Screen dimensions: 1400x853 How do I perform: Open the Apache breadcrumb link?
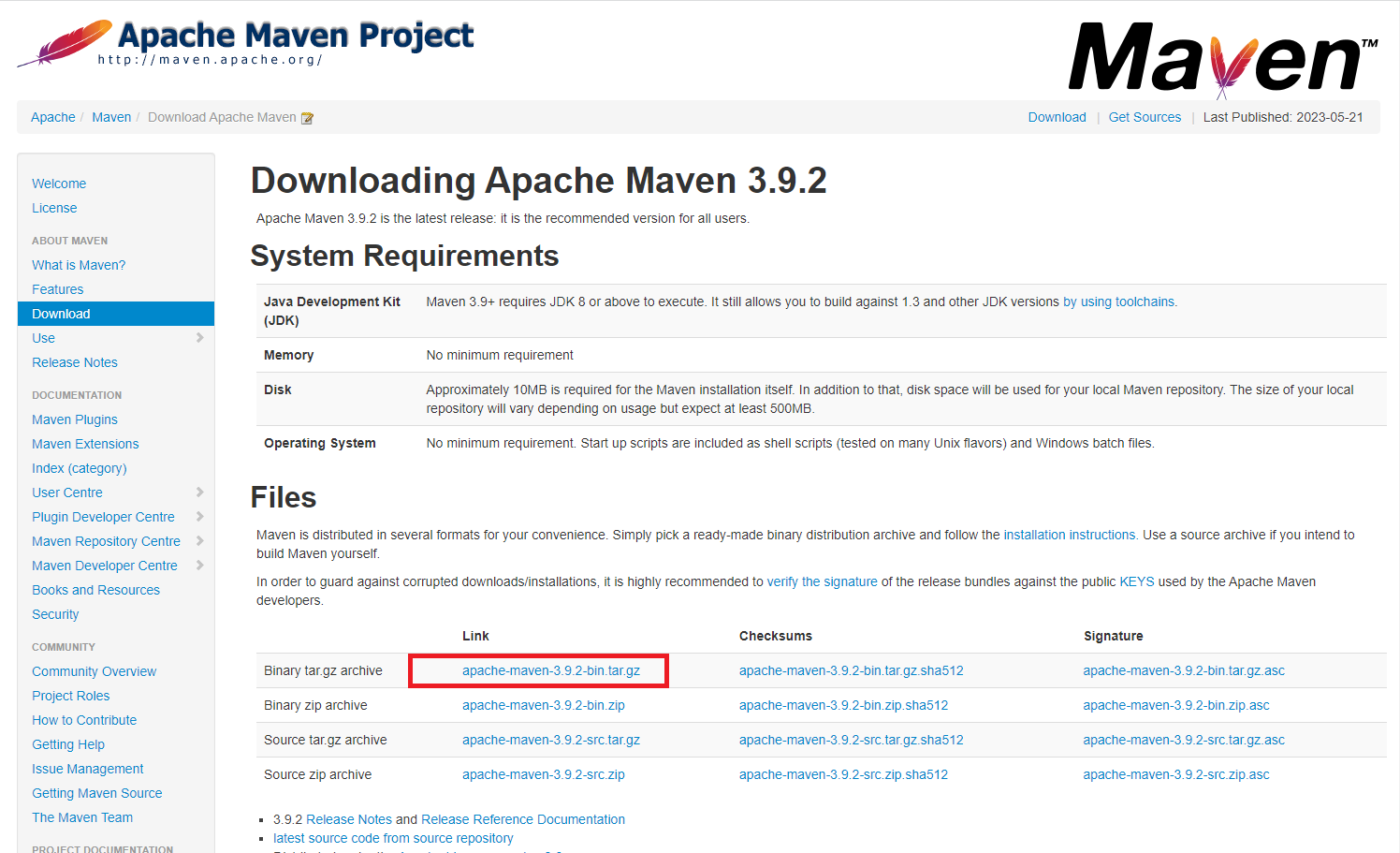53,117
